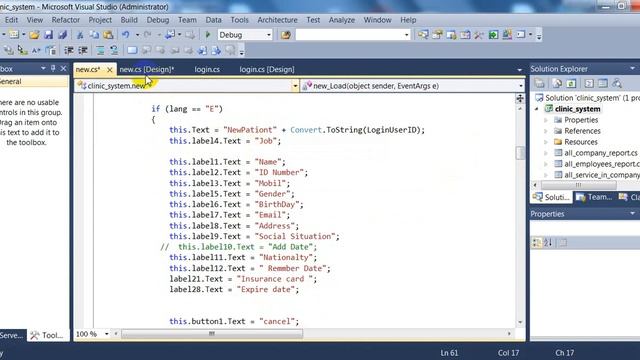640x360 pixels.
Task: Click the editor split handle icon
Action: coord(520,98)
